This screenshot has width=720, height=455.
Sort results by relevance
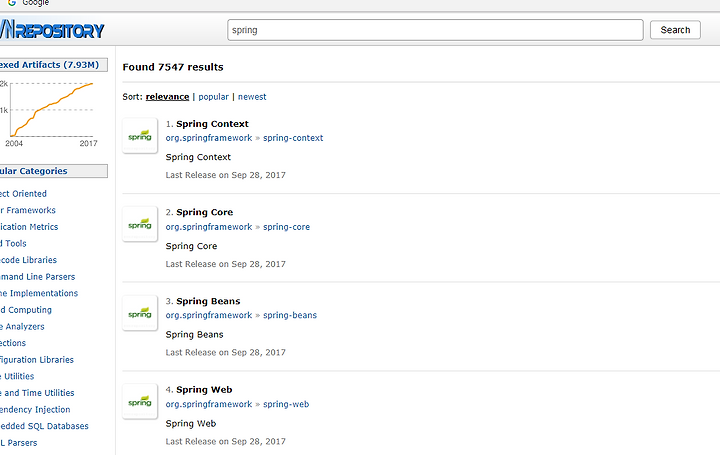point(167,97)
